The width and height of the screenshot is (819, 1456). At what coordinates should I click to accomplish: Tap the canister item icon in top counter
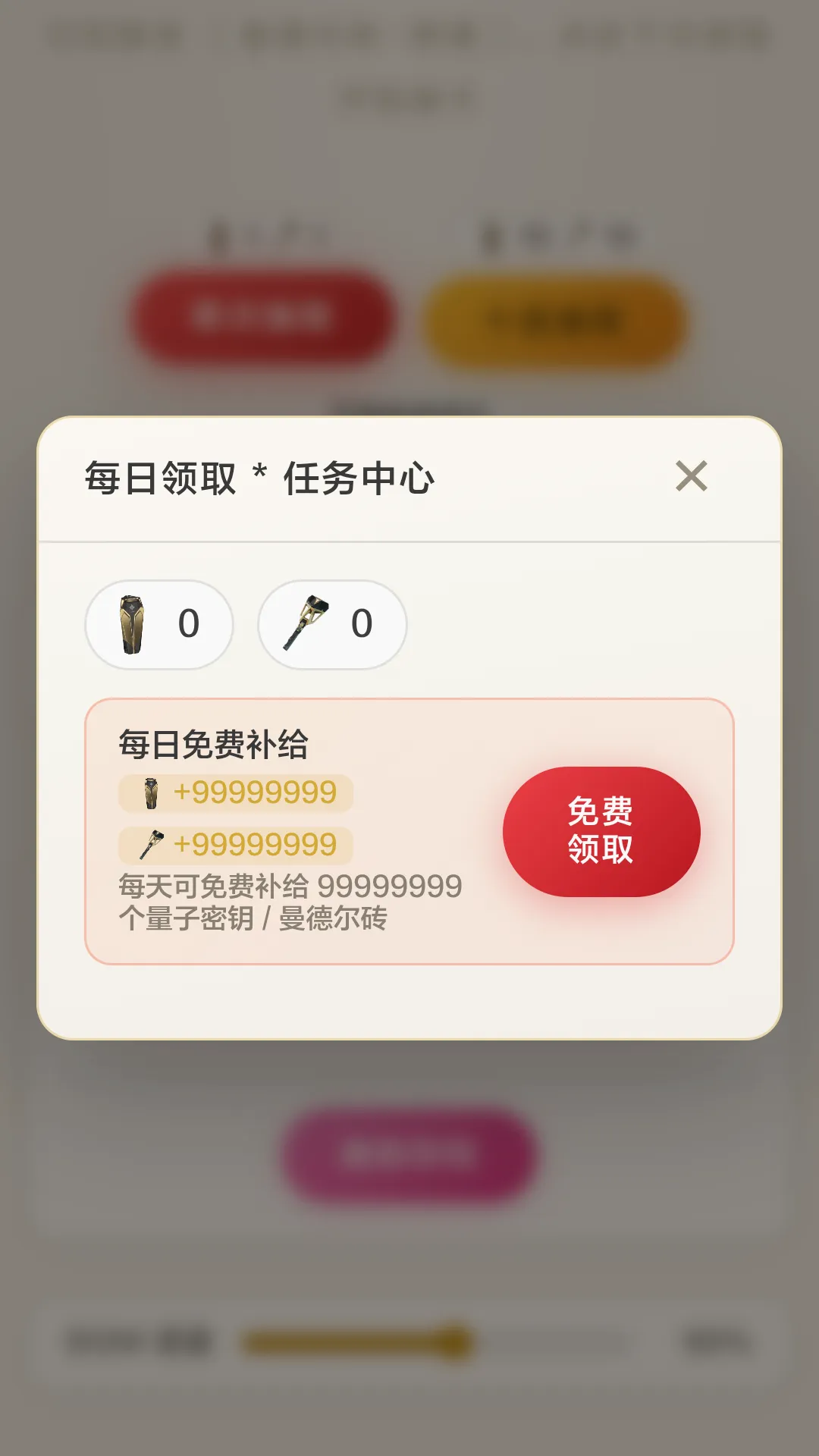pyautogui.click(x=132, y=624)
